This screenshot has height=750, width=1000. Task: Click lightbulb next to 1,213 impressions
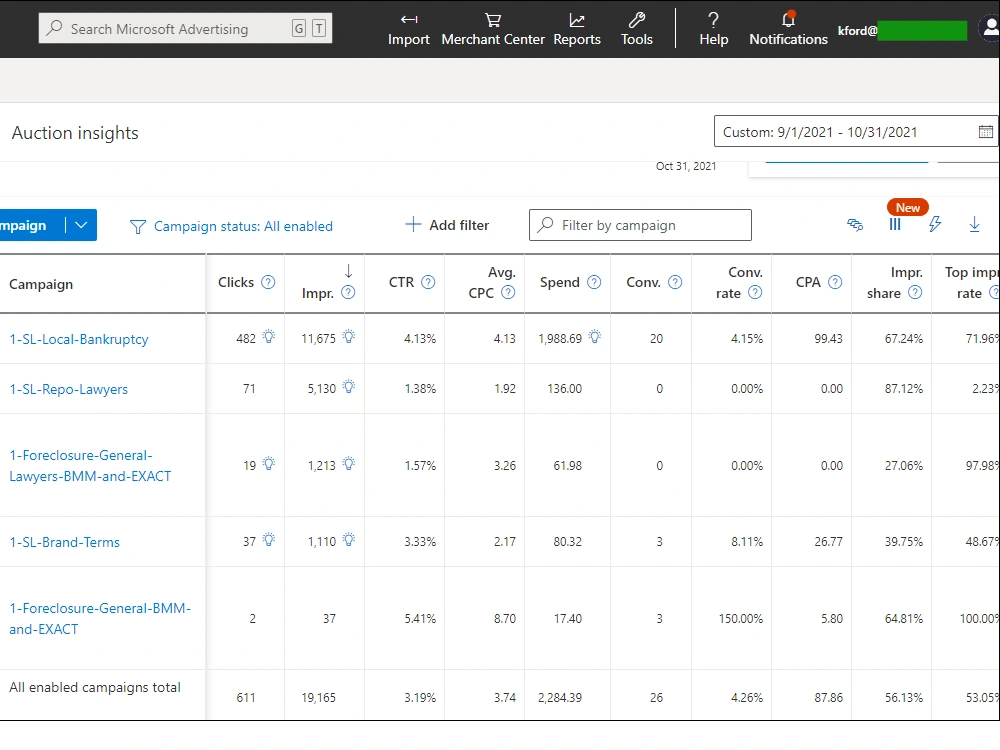tap(349, 463)
